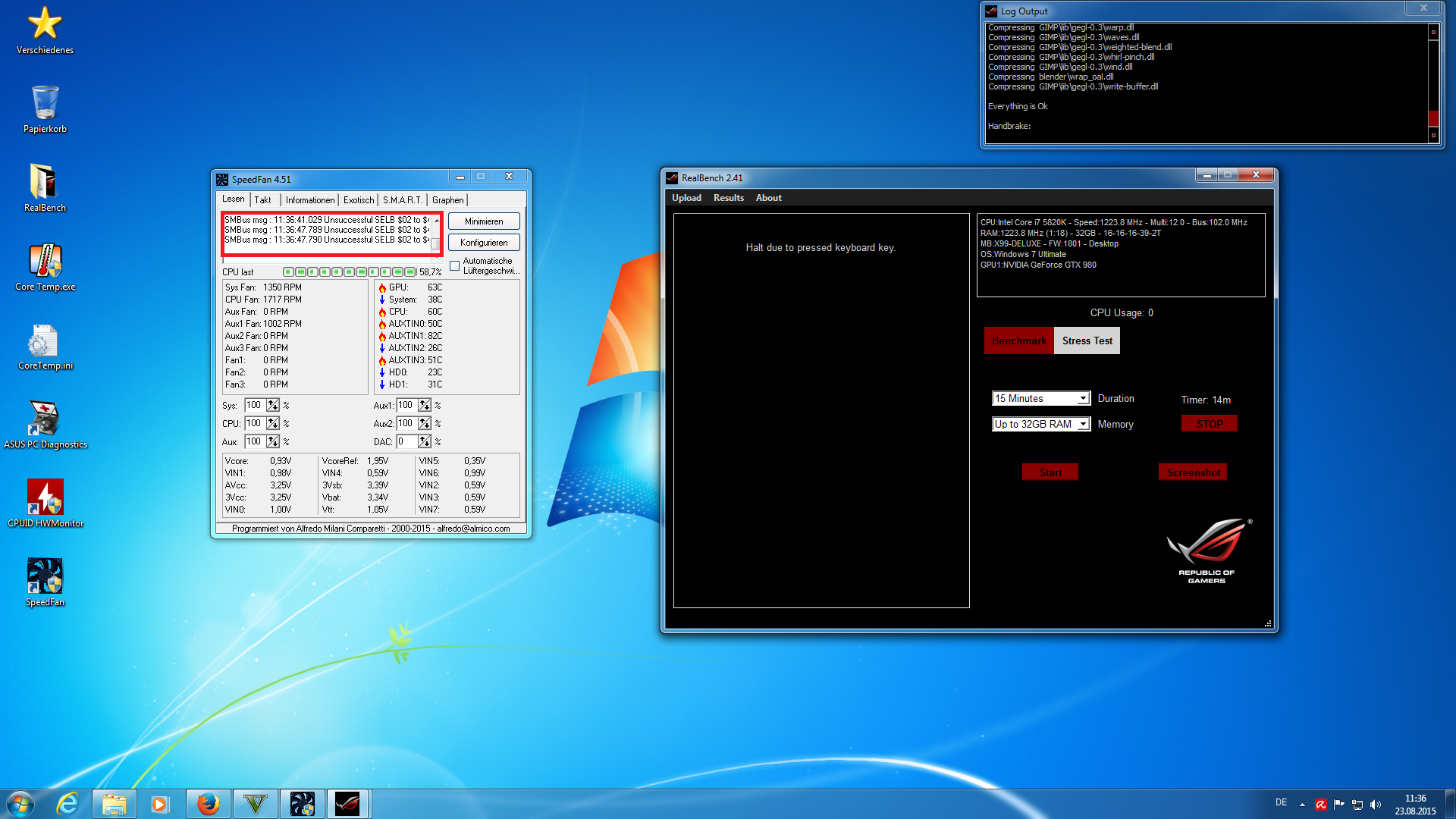The image size is (1456, 819).
Task: Select the Stress Test mode toggle
Action: click(x=1087, y=341)
